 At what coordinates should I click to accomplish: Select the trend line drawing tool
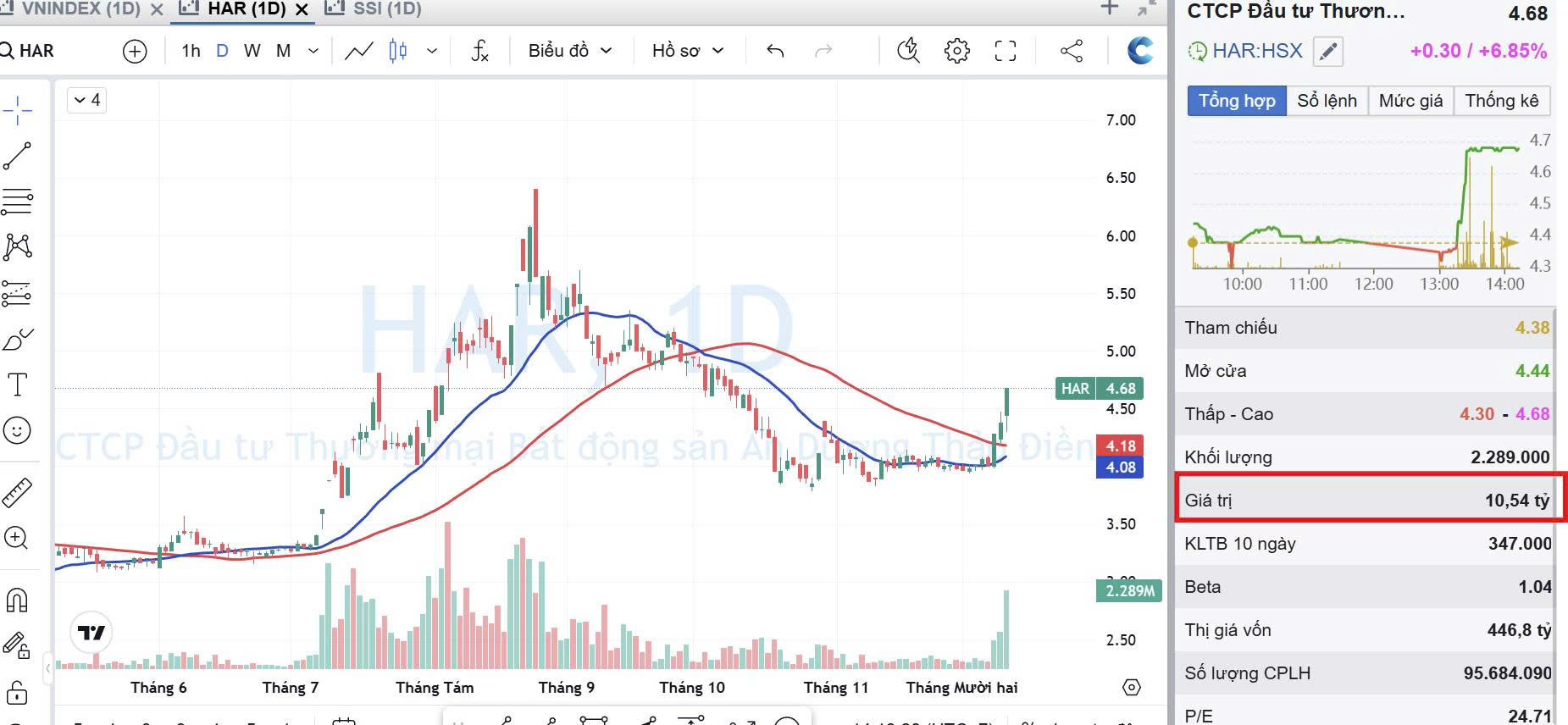(x=17, y=156)
